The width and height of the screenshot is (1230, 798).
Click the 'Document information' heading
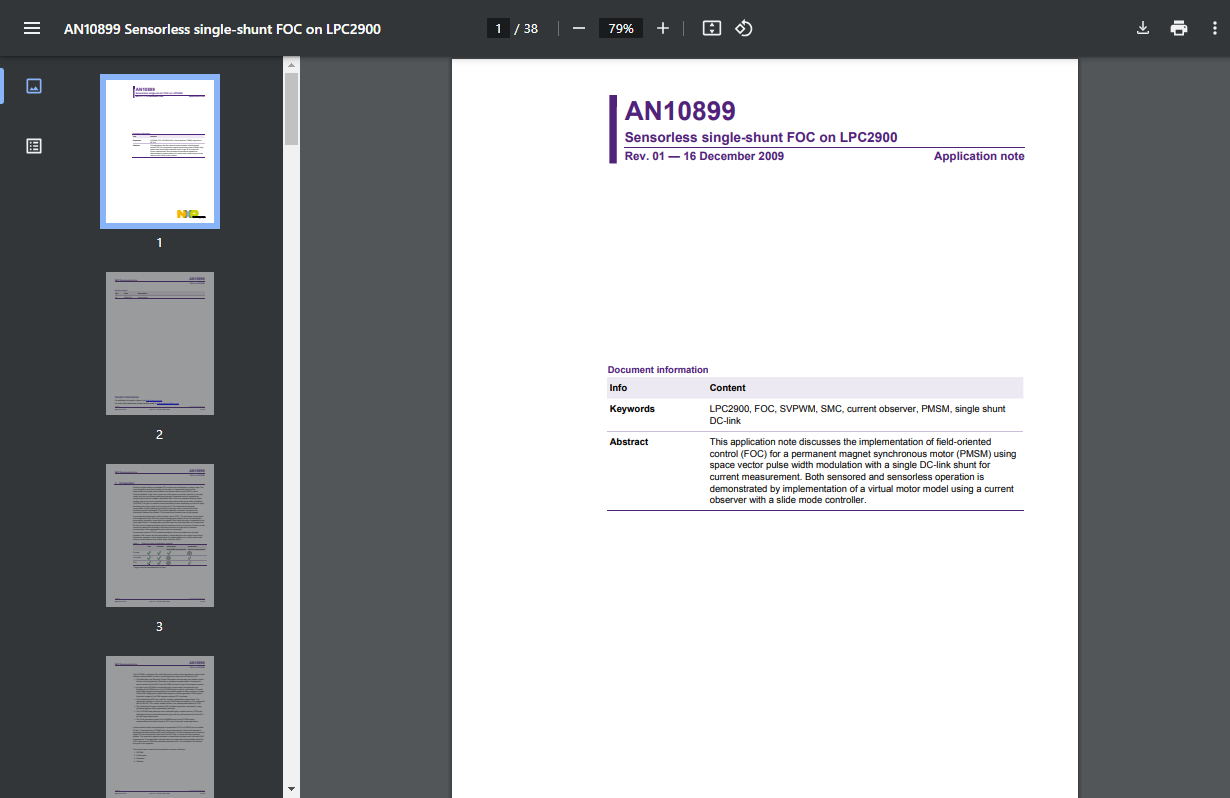click(x=658, y=370)
